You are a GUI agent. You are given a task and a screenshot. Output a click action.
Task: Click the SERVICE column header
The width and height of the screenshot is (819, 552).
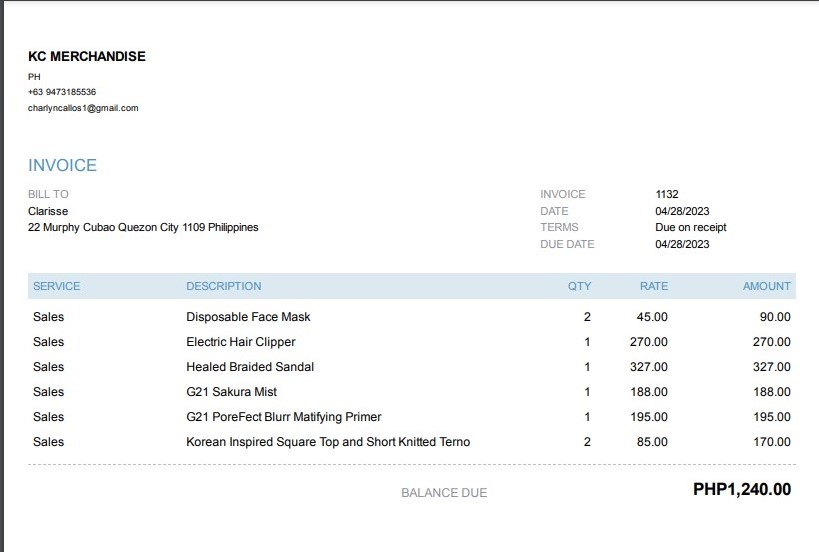click(x=56, y=286)
